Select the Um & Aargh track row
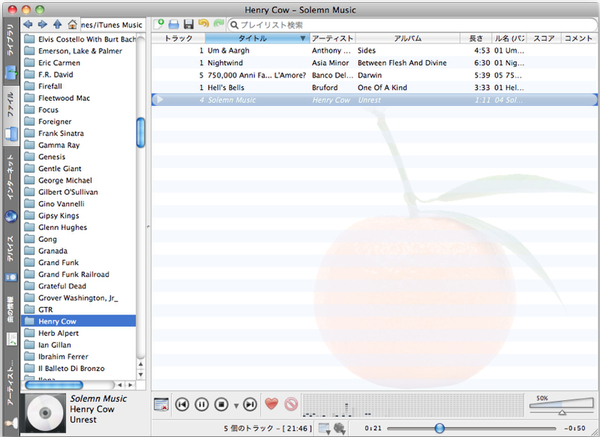The width and height of the screenshot is (600, 437). pyautogui.click(x=374, y=51)
